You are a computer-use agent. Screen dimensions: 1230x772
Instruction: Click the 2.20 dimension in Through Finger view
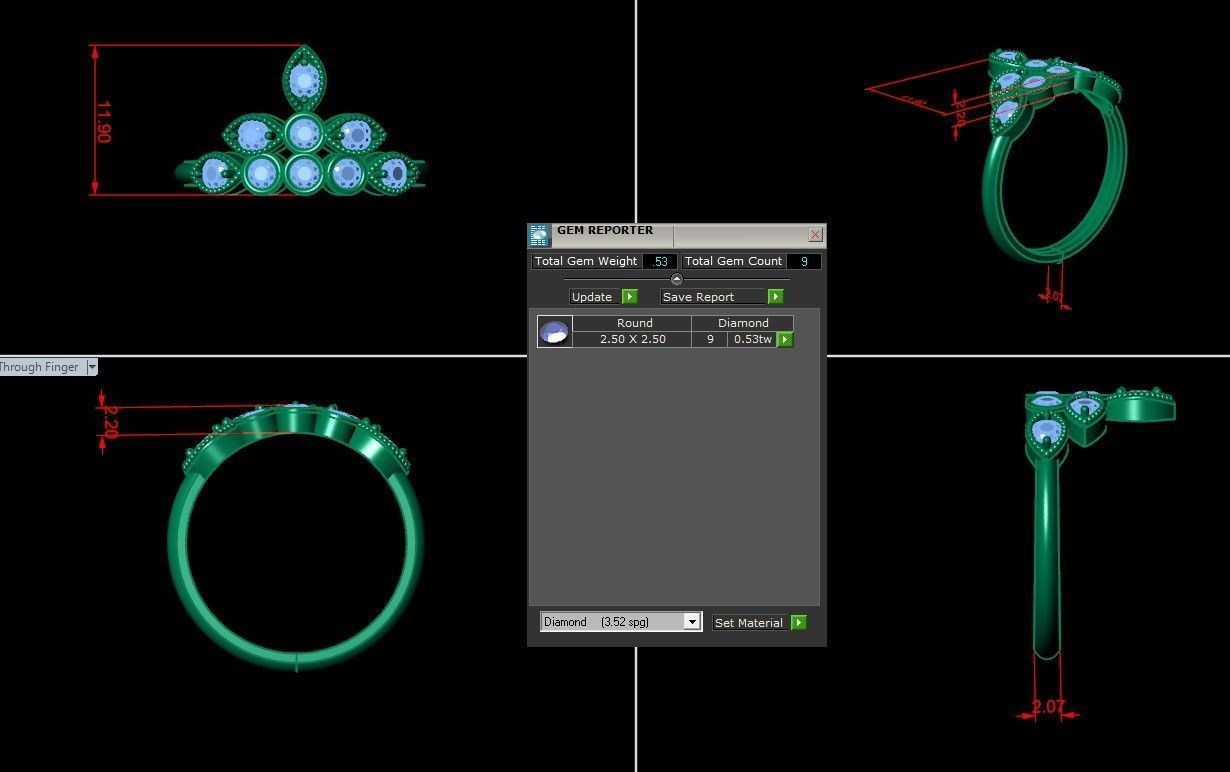[x=110, y=422]
